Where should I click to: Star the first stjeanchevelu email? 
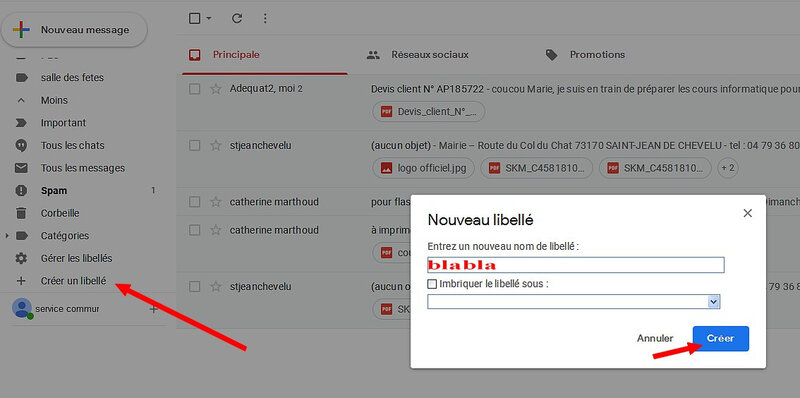(x=216, y=145)
